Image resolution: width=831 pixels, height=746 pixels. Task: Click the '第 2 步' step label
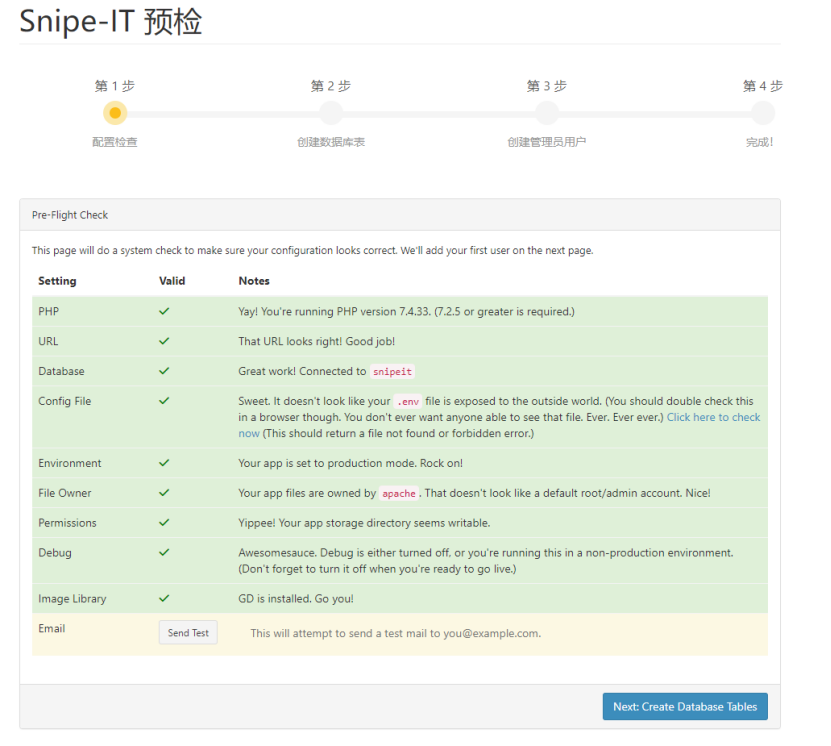point(331,86)
